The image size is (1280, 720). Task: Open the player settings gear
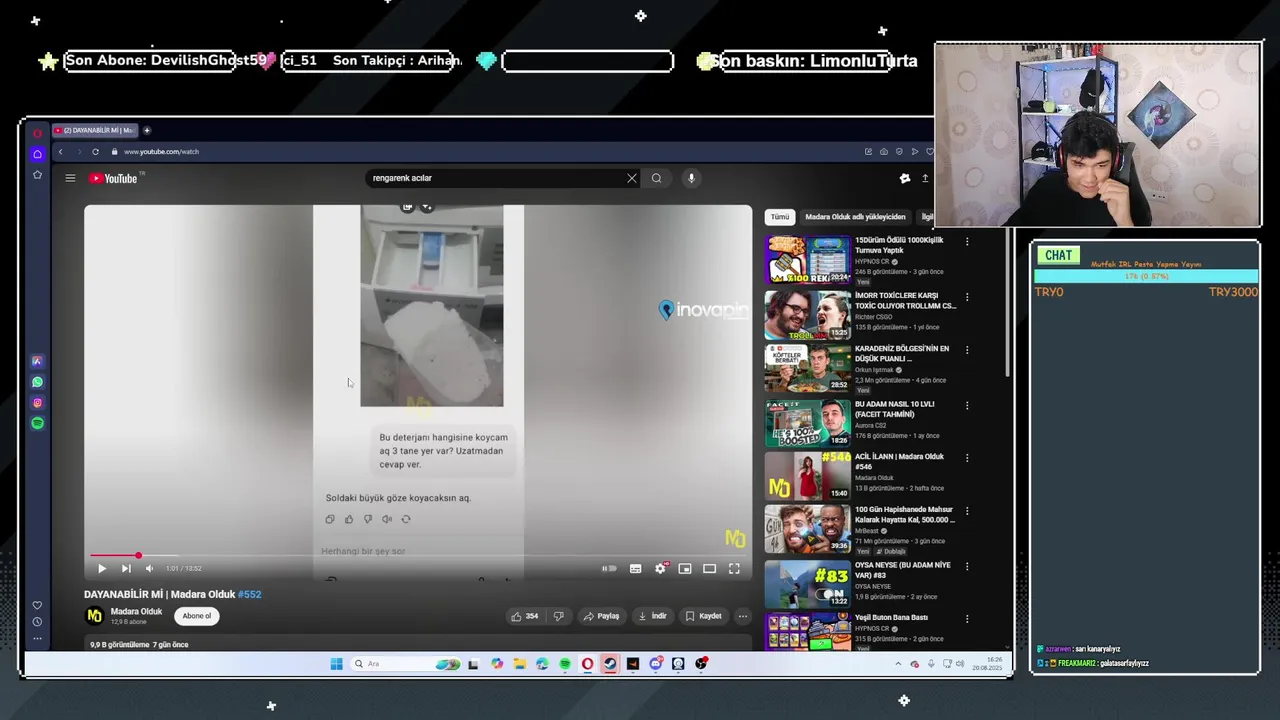click(x=660, y=568)
